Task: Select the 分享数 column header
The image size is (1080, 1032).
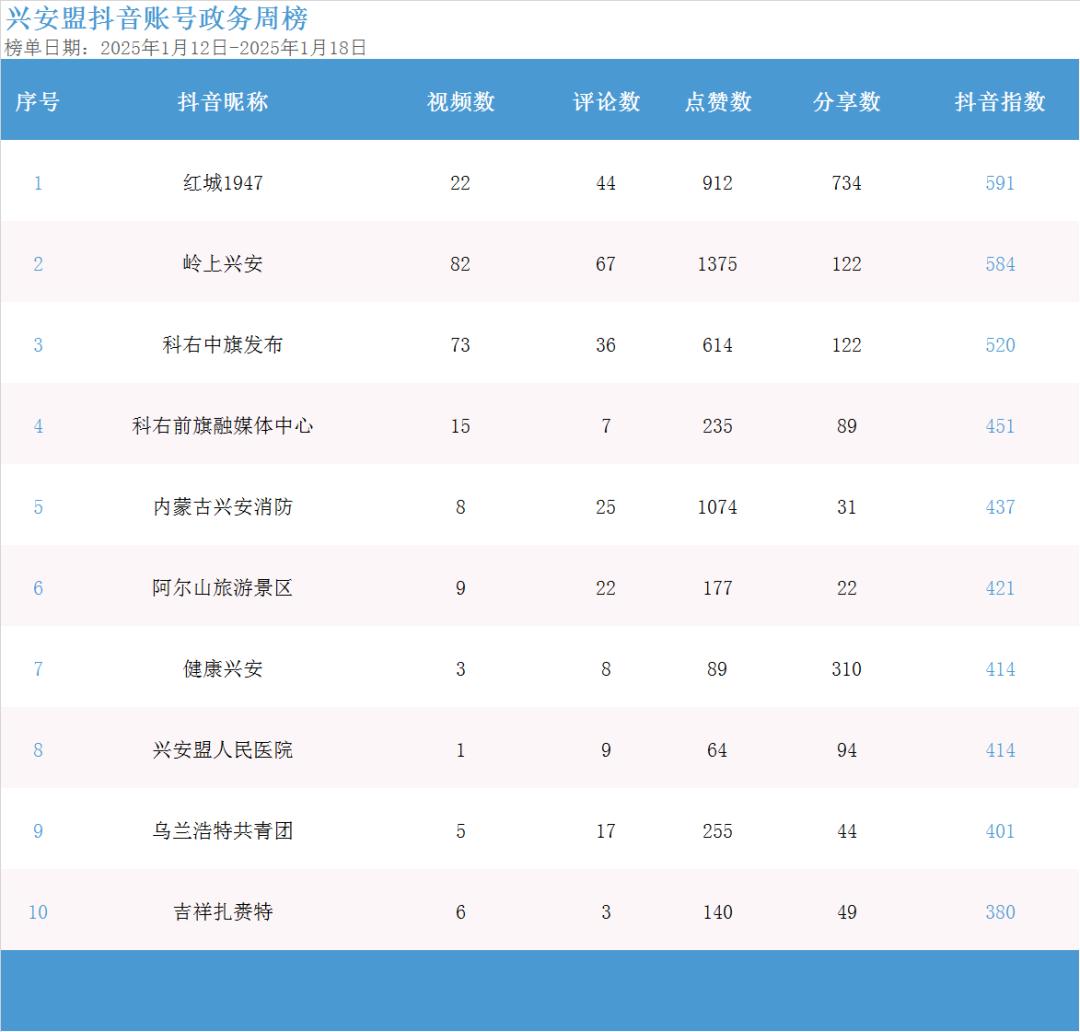Action: click(846, 102)
